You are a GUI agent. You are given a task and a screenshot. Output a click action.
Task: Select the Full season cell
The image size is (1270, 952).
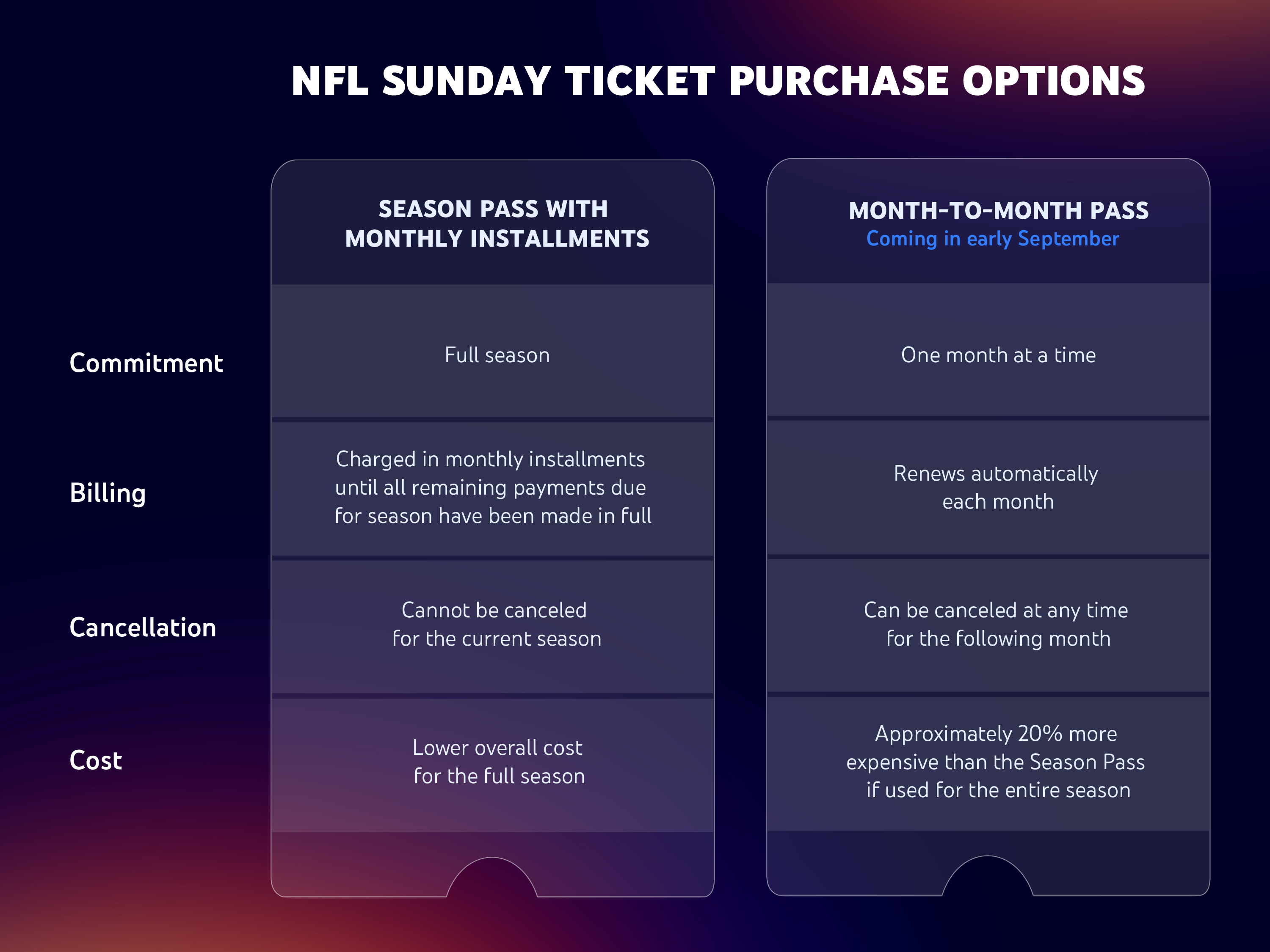click(497, 355)
